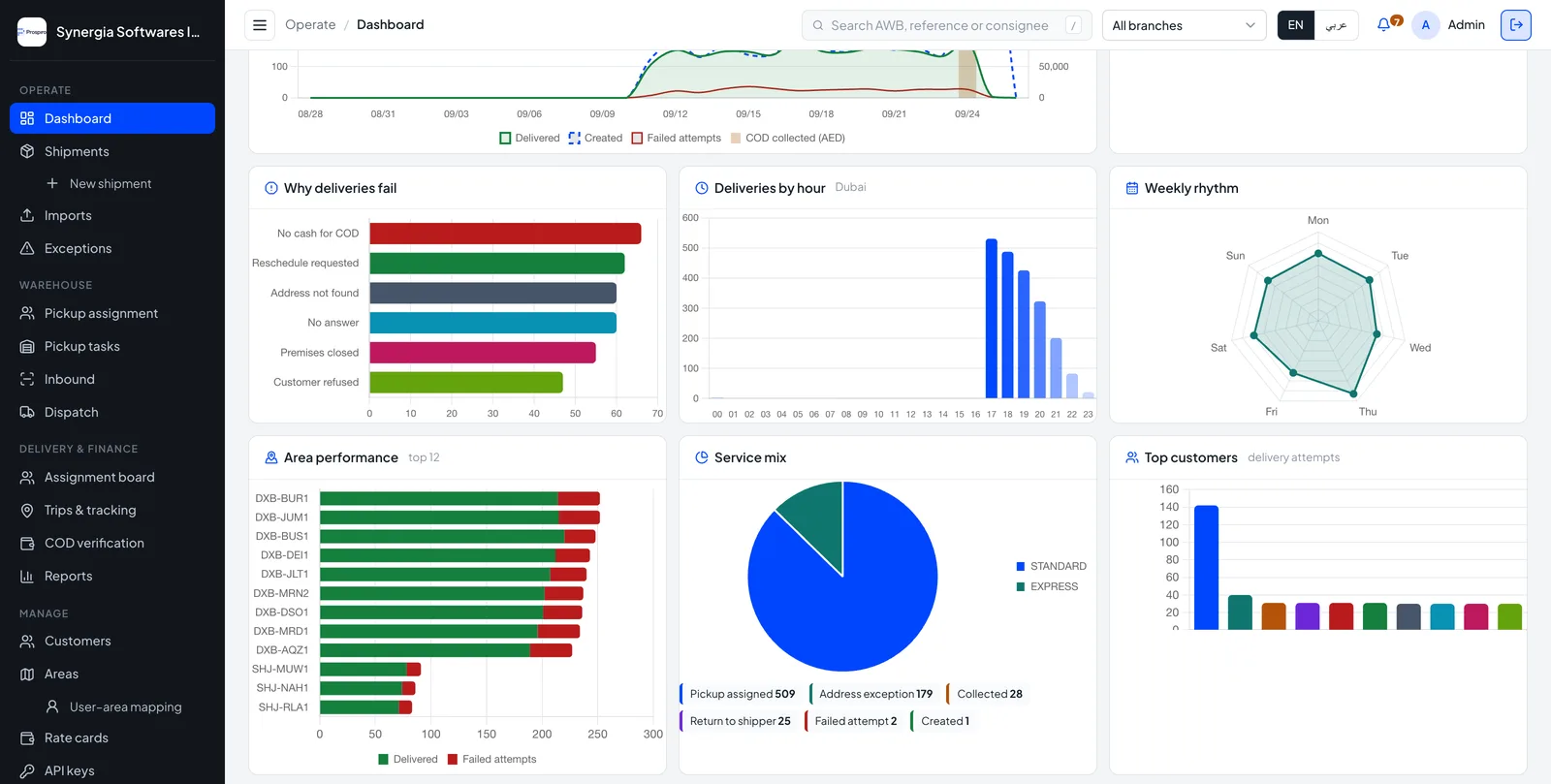The height and width of the screenshot is (784, 1551).
Task: Toggle Failed attempts in Area performance legend
Action: click(491, 759)
